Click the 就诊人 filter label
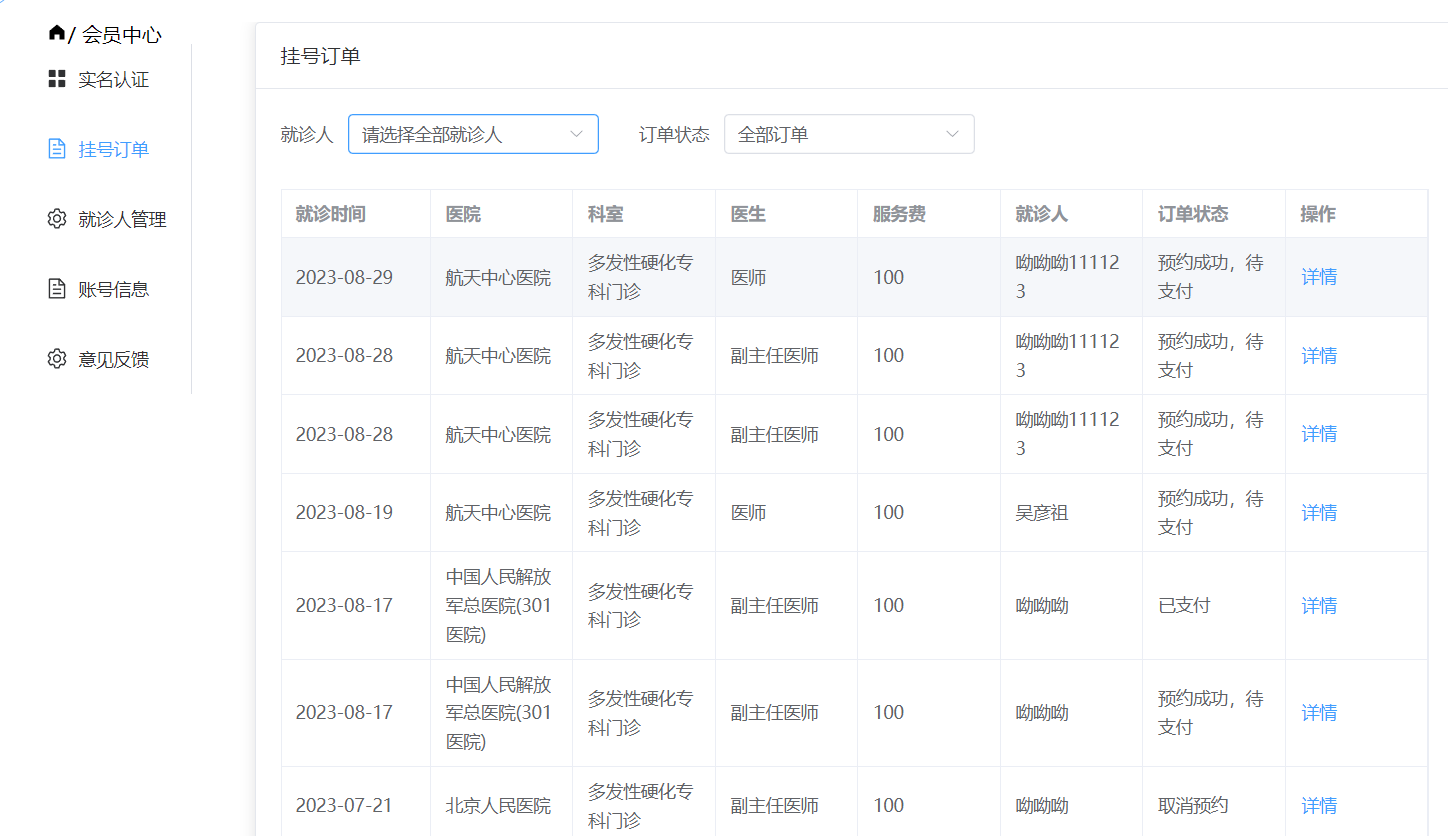This screenshot has height=836, width=1448. pyautogui.click(x=306, y=134)
